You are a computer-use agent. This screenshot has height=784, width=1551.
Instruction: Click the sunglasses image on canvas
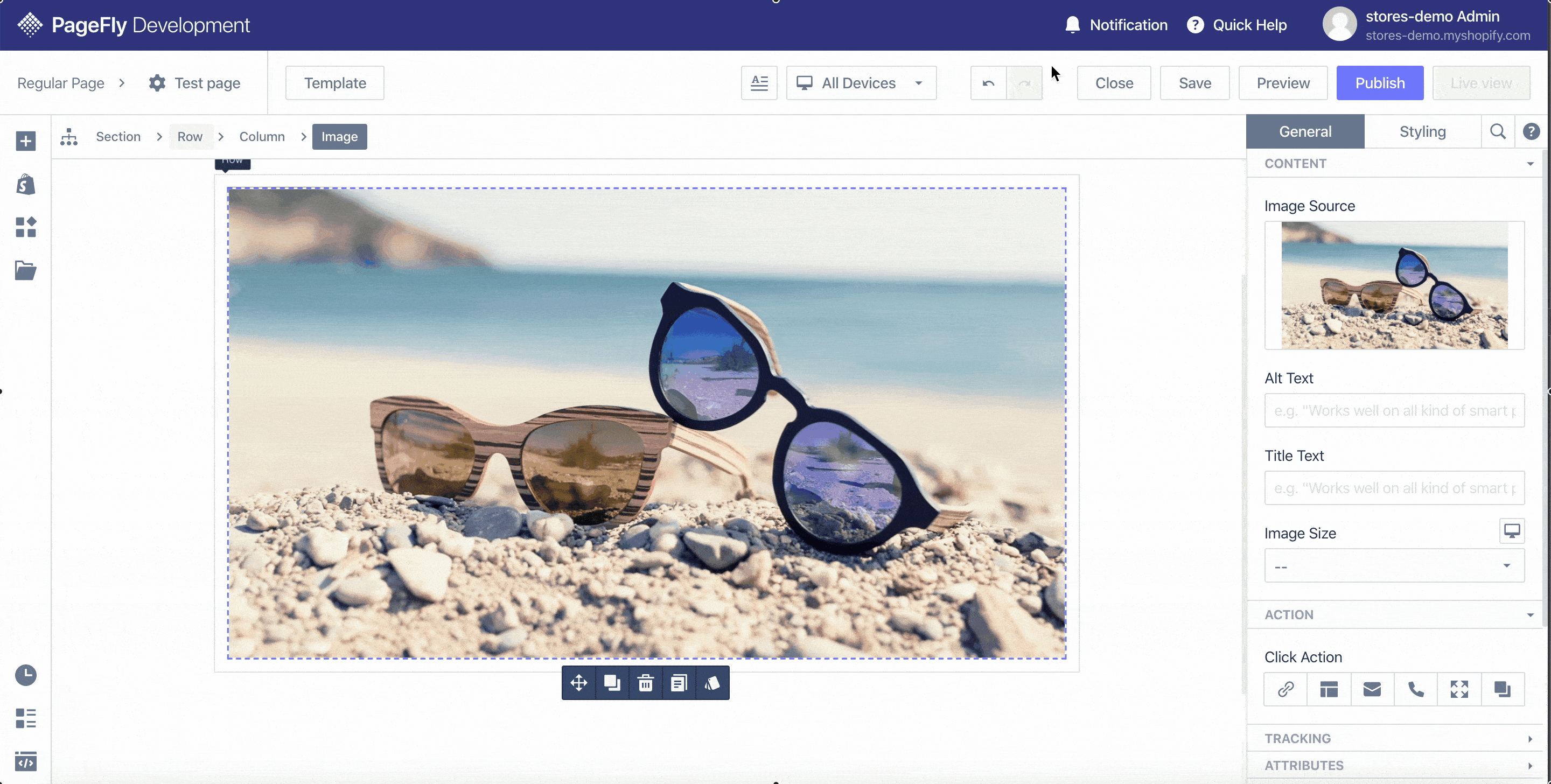click(646, 423)
